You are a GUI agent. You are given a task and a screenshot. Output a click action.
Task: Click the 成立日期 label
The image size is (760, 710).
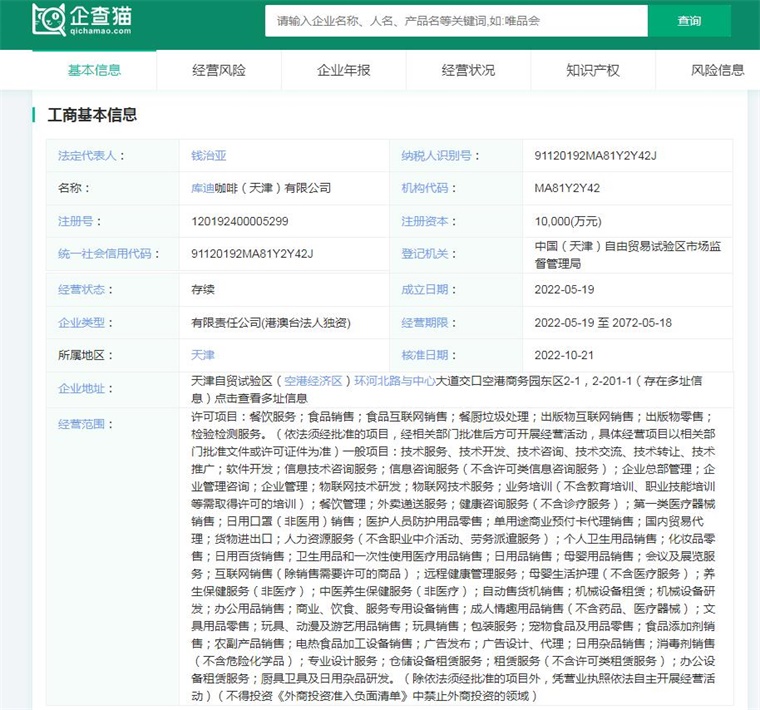pyautogui.click(x=428, y=290)
